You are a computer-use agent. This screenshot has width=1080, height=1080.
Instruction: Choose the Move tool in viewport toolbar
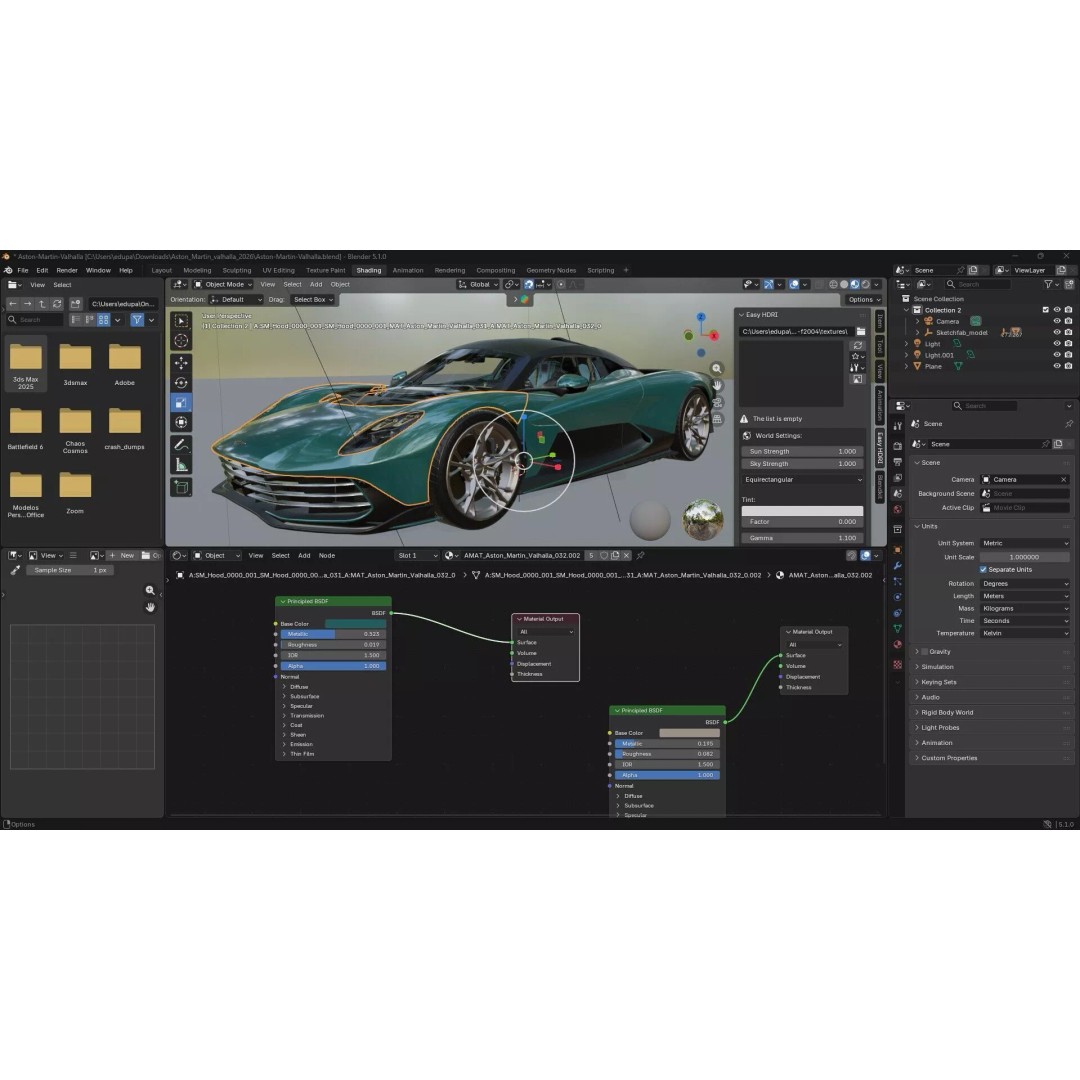click(181, 363)
